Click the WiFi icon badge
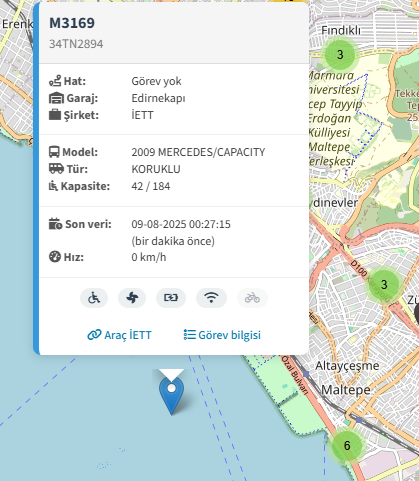The image size is (419, 481). pyautogui.click(x=211, y=298)
